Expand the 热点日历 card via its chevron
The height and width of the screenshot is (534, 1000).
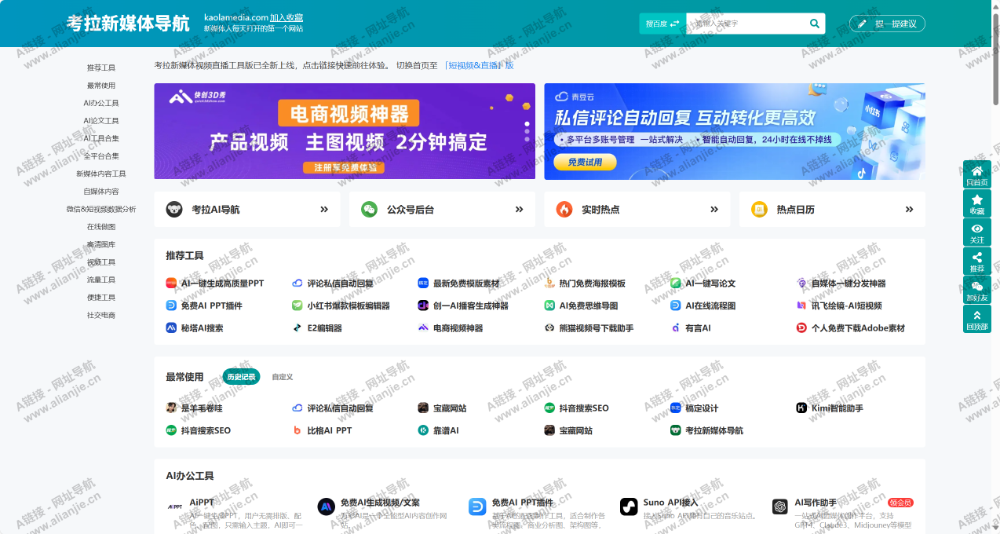909,209
